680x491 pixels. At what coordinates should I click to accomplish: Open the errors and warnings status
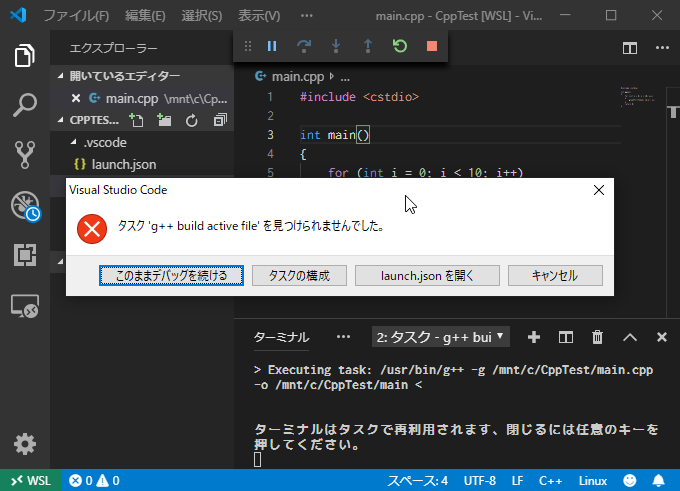coord(94,480)
